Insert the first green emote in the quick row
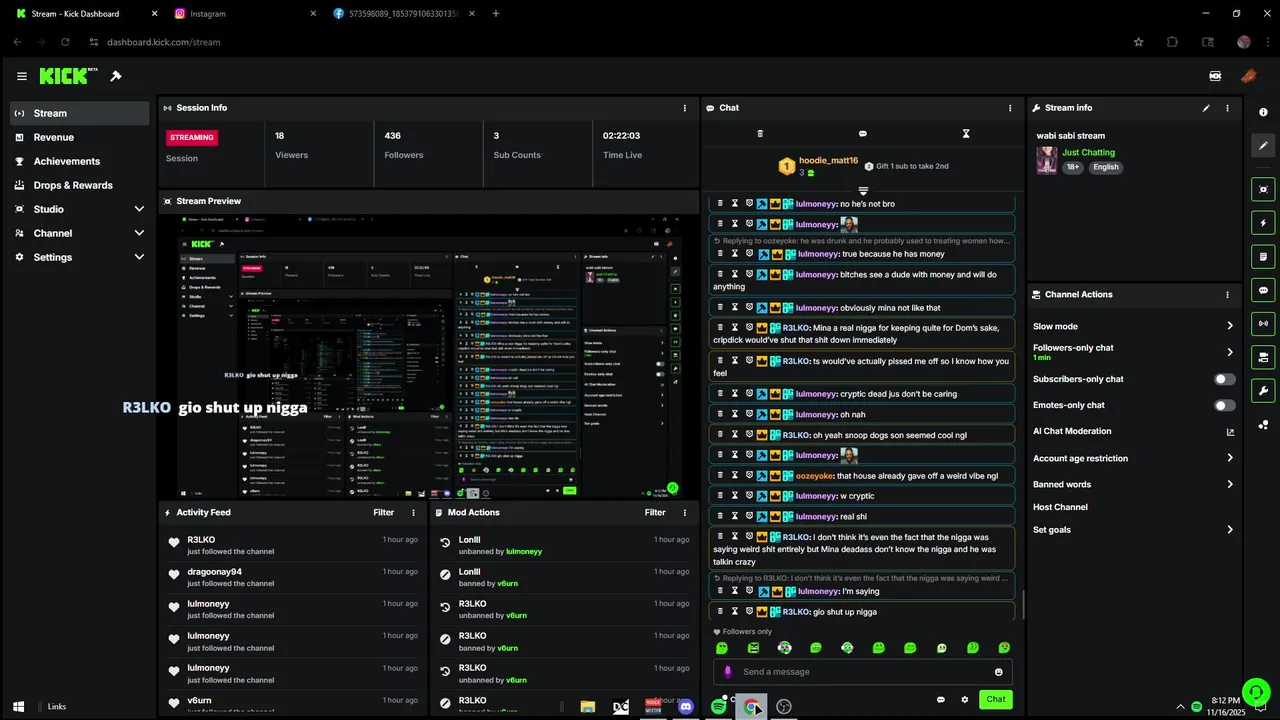The width and height of the screenshot is (1280, 720). tap(722, 648)
